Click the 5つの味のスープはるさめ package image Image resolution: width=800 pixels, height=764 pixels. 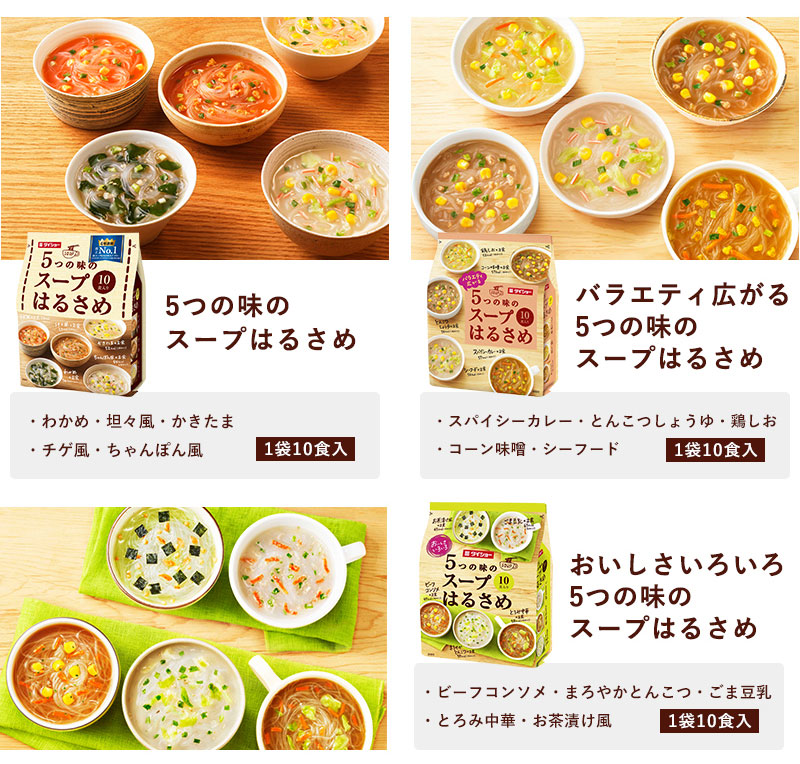(x=82, y=314)
